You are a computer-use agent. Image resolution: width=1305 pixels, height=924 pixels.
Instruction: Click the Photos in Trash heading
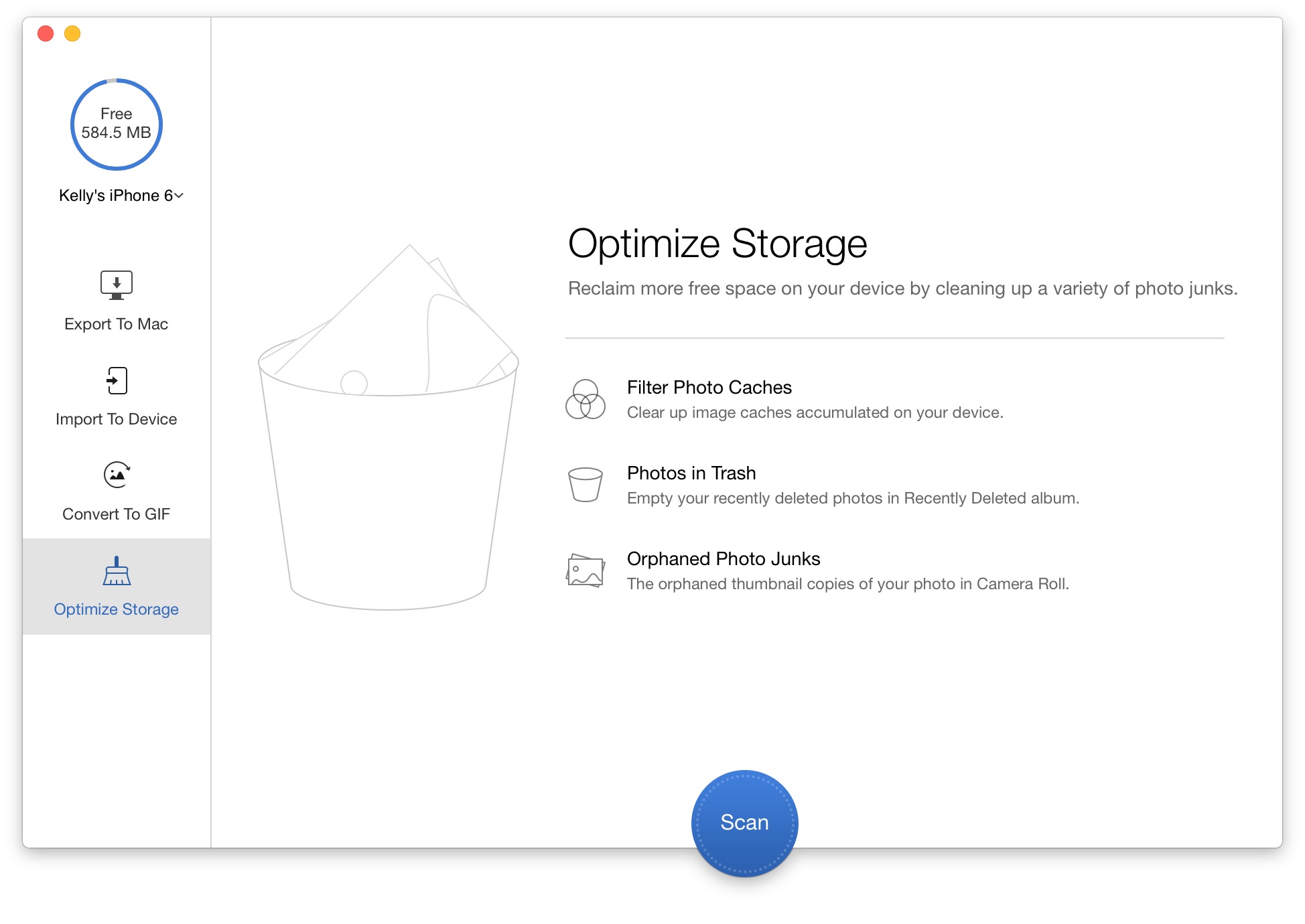(x=691, y=473)
